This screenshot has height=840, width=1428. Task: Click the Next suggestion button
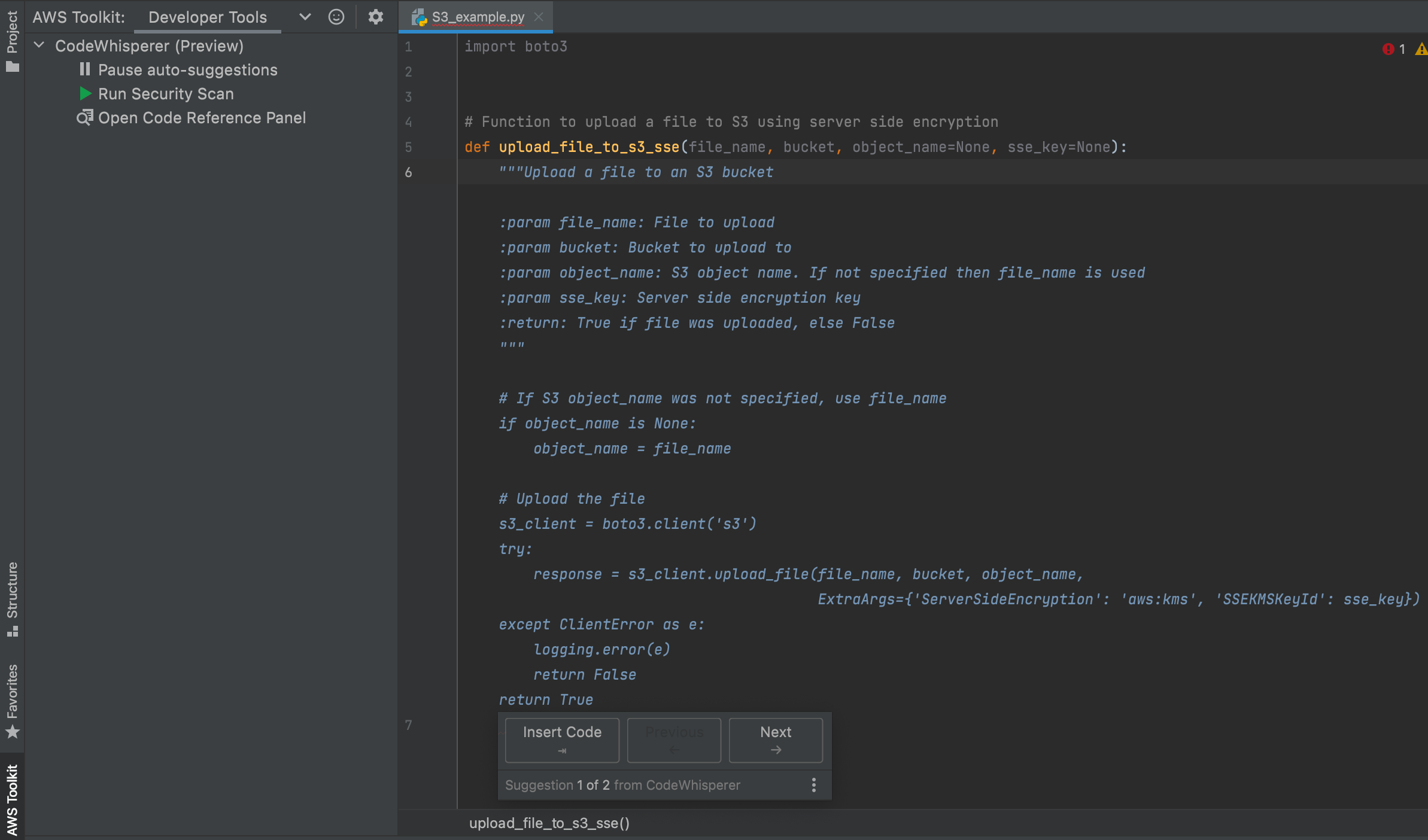775,737
